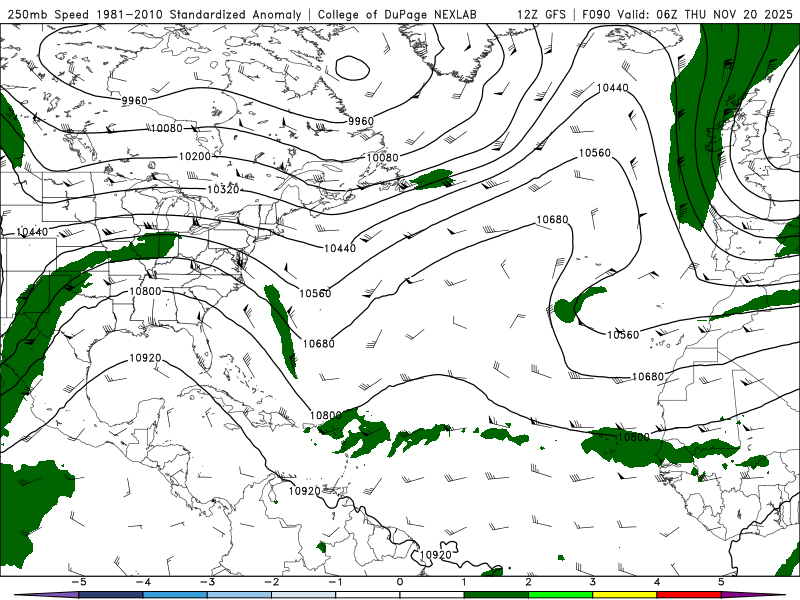Pick the blue −4 to −3 color bar segment

[x=176, y=595]
